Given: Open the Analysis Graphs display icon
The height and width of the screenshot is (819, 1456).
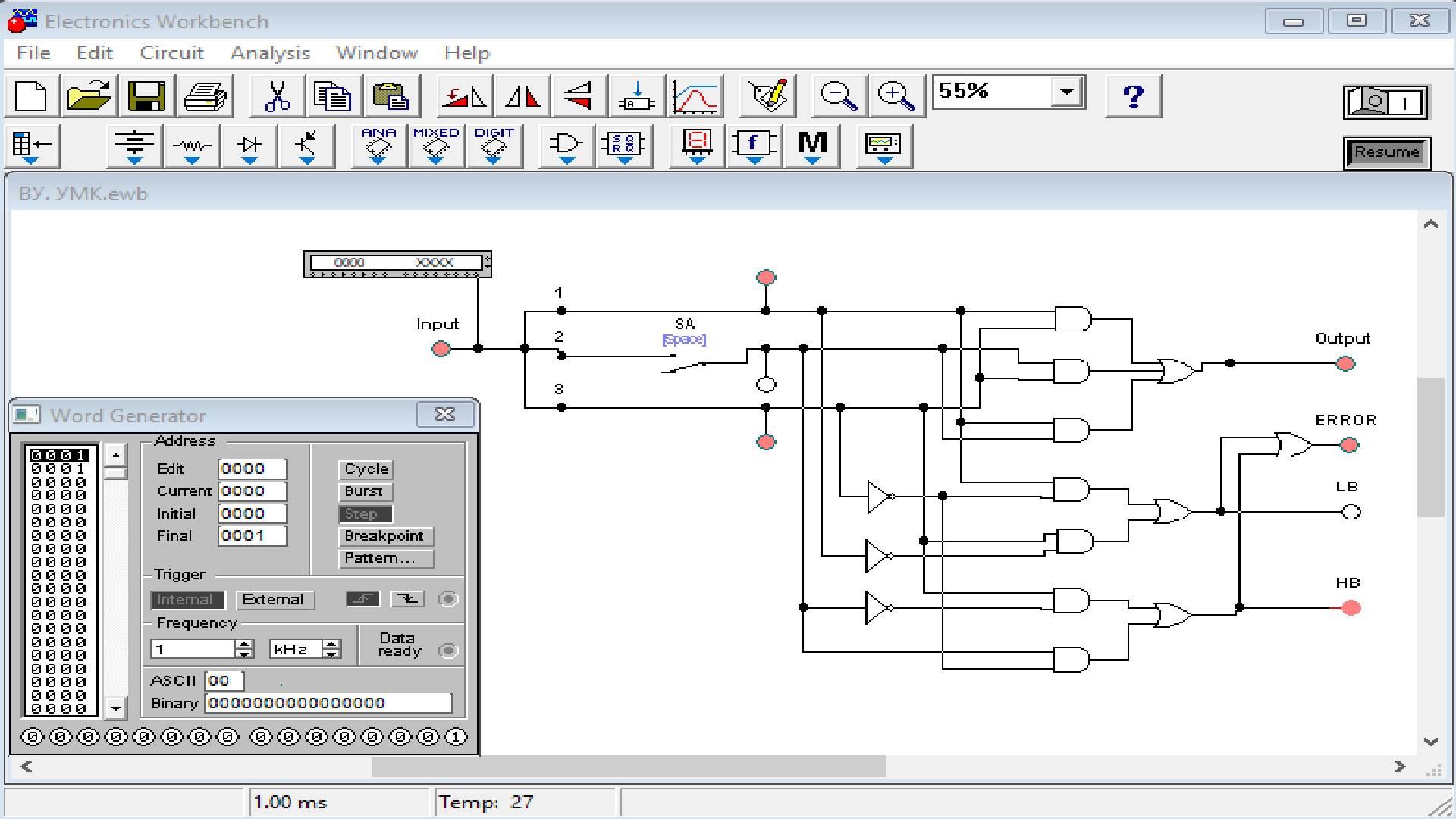Looking at the screenshot, I should tap(695, 96).
